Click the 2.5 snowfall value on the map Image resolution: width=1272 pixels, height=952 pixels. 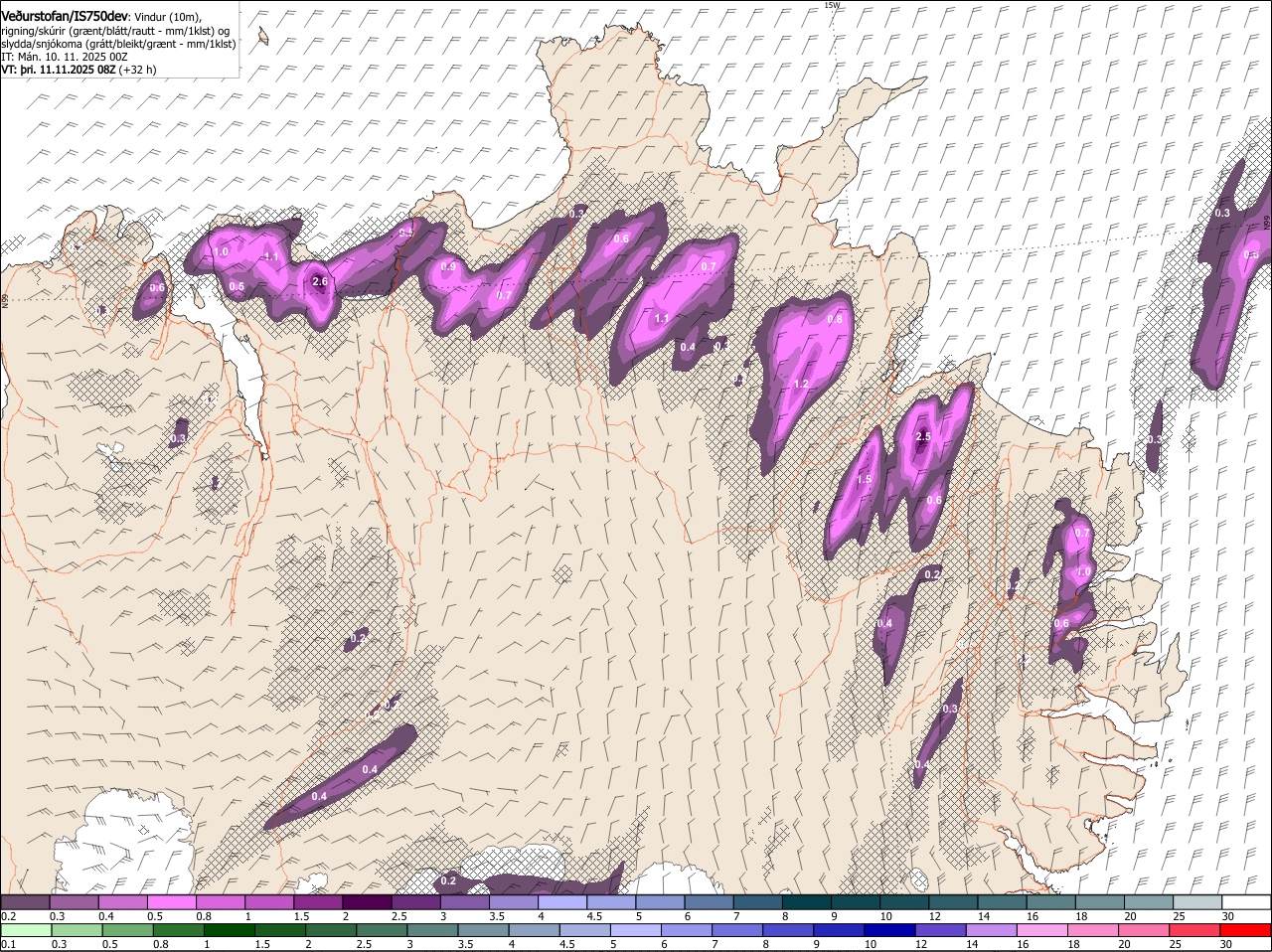tap(922, 436)
